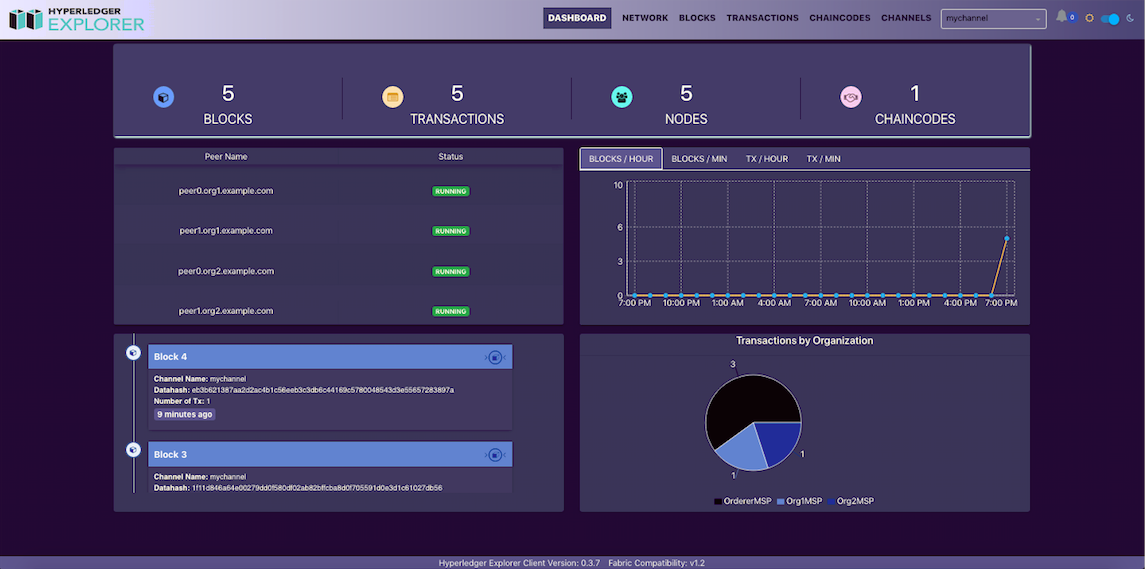Open the notifications bell icon
The width and height of the screenshot is (1145, 569).
tap(1061, 17)
